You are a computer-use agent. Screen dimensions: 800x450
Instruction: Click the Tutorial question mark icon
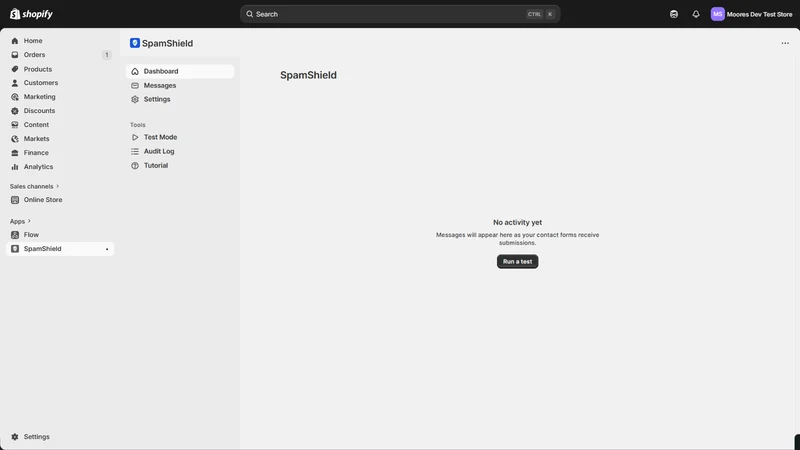click(x=135, y=165)
